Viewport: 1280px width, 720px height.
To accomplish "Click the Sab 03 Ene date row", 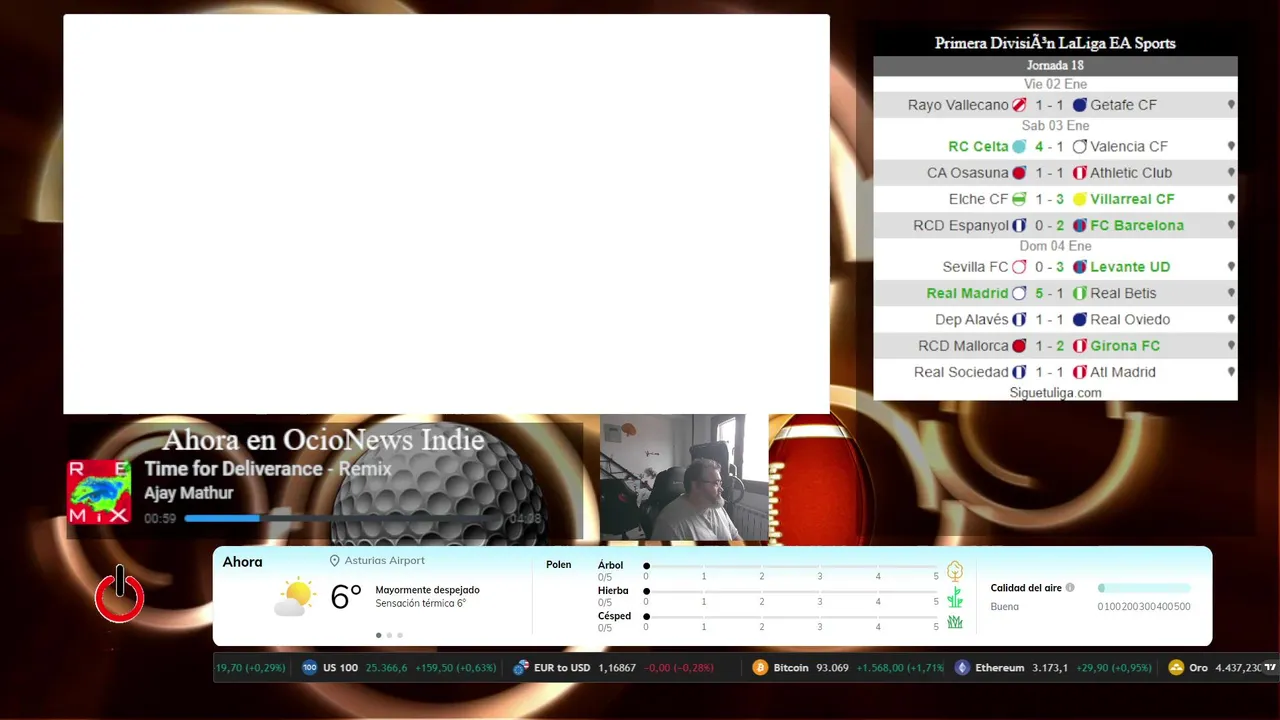I will [x=1055, y=126].
